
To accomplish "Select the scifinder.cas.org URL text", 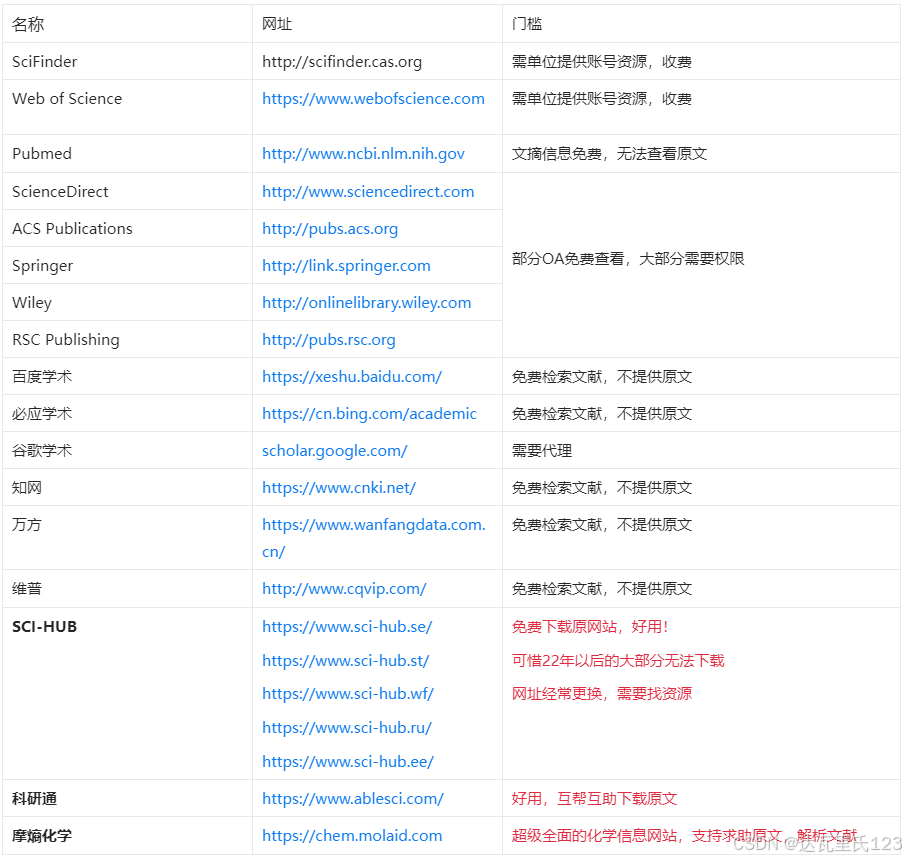I will [342, 62].
